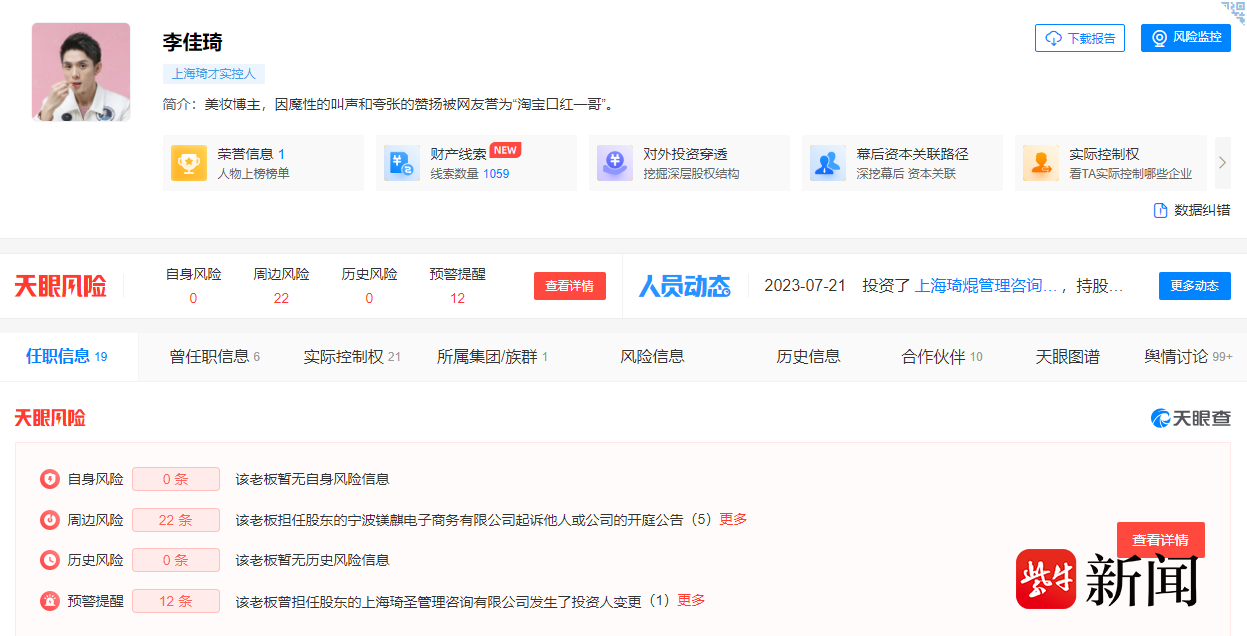
Task: Click the 12 条 badge
Action: 176,601
